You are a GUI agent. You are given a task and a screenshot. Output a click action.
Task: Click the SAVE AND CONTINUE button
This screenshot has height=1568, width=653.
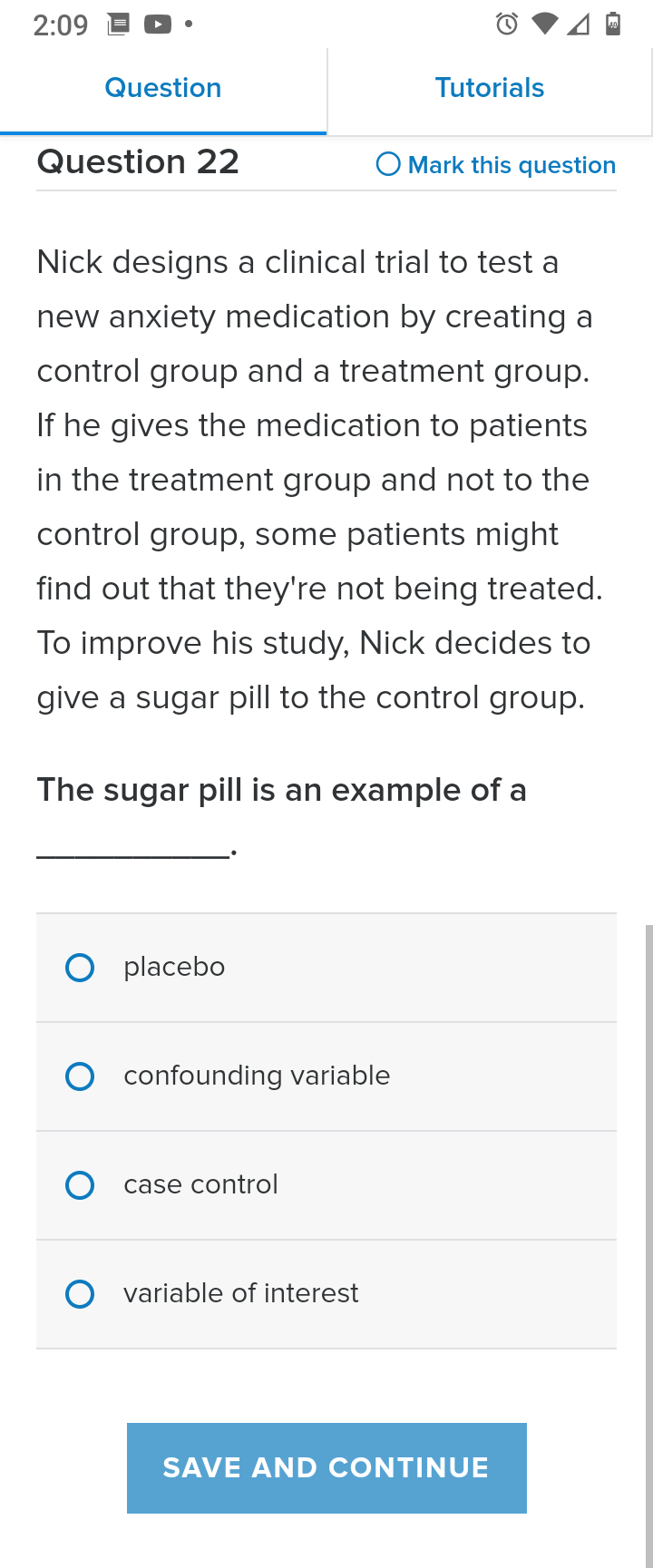326,1468
